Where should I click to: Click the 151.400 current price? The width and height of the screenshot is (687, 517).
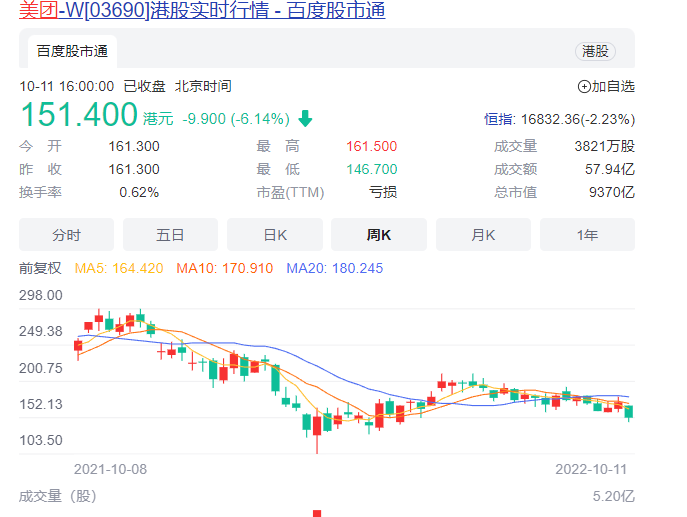click(79, 114)
